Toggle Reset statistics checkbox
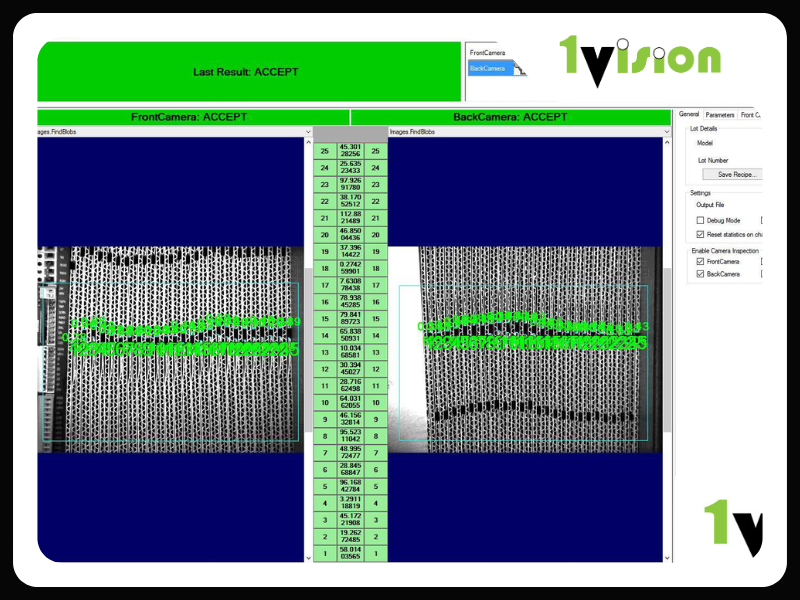This screenshot has height=600, width=800. coord(700,234)
